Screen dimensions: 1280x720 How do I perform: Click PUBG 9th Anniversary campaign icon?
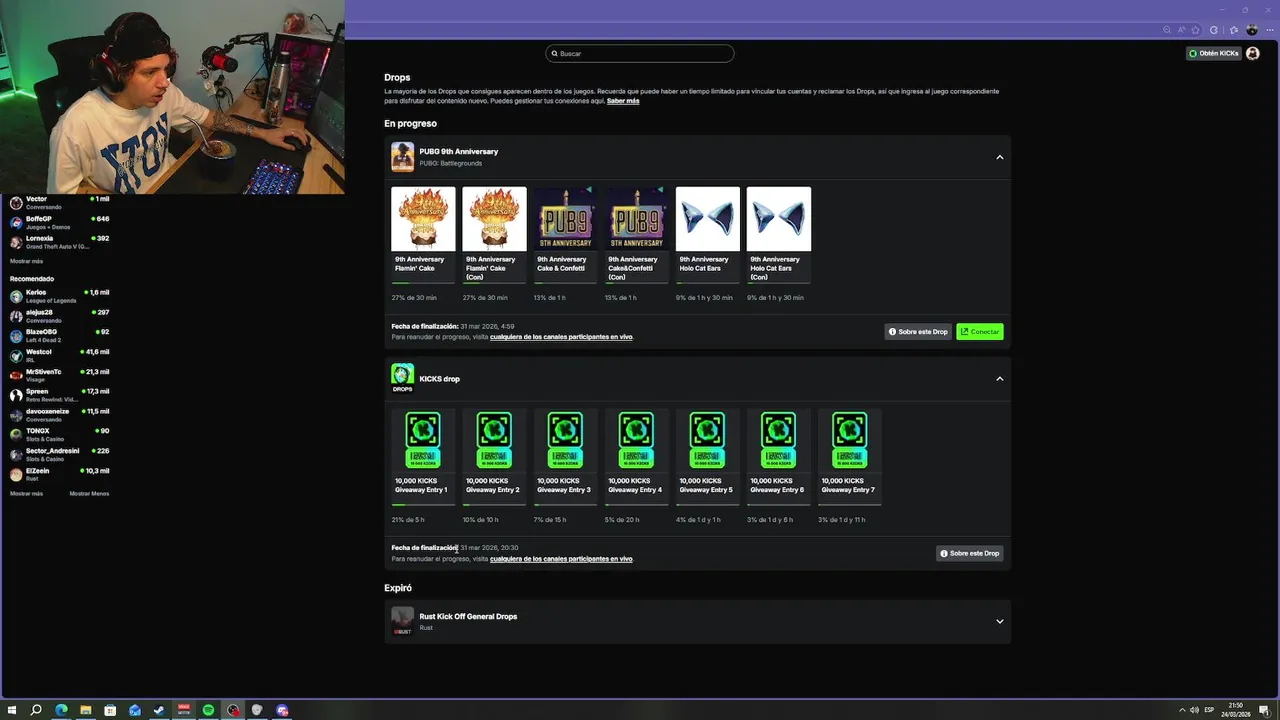pos(402,157)
